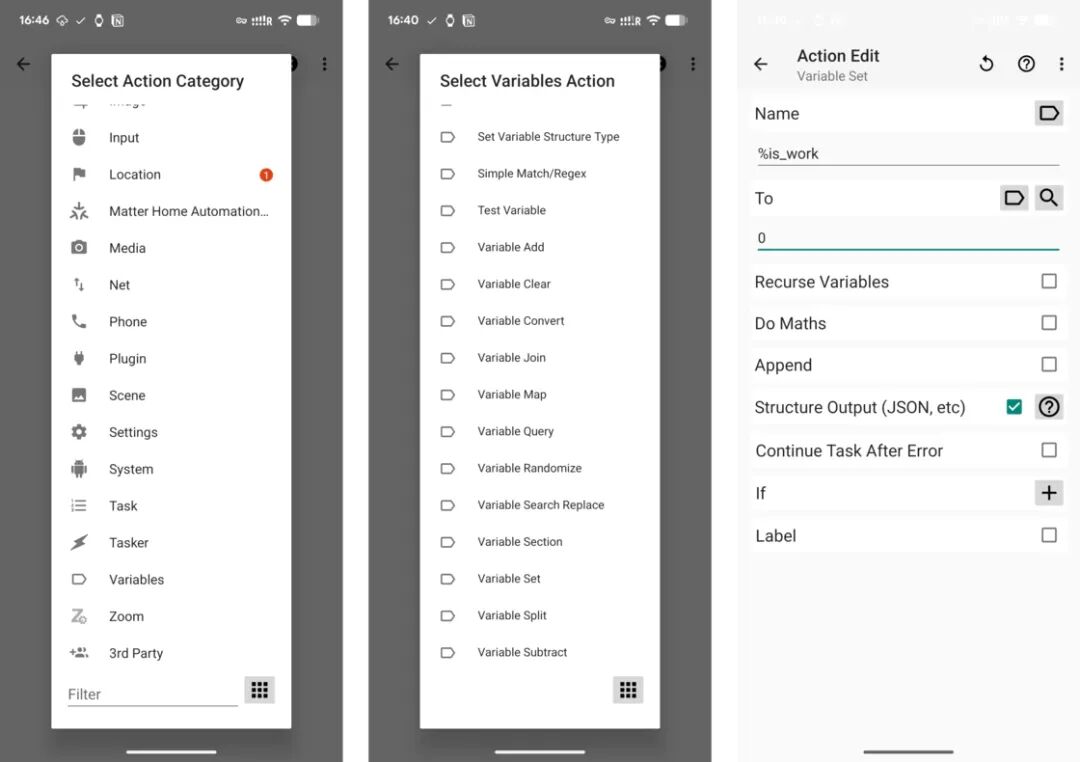Select Variable Join action
Viewport: 1080px width, 762px height.
pyautogui.click(x=539, y=358)
